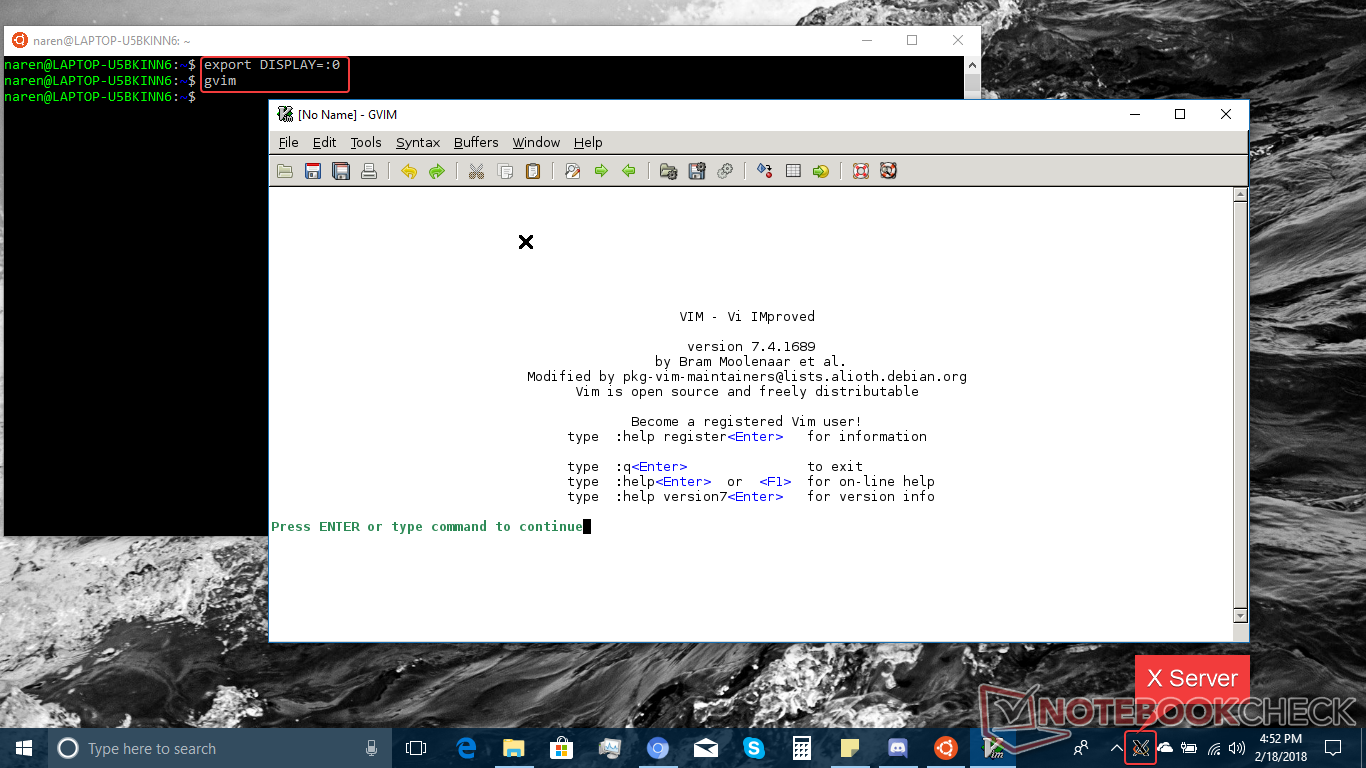Open the Help menu in GVIM
The width and height of the screenshot is (1366, 768).
pyautogui.click(x=588, y=142)
